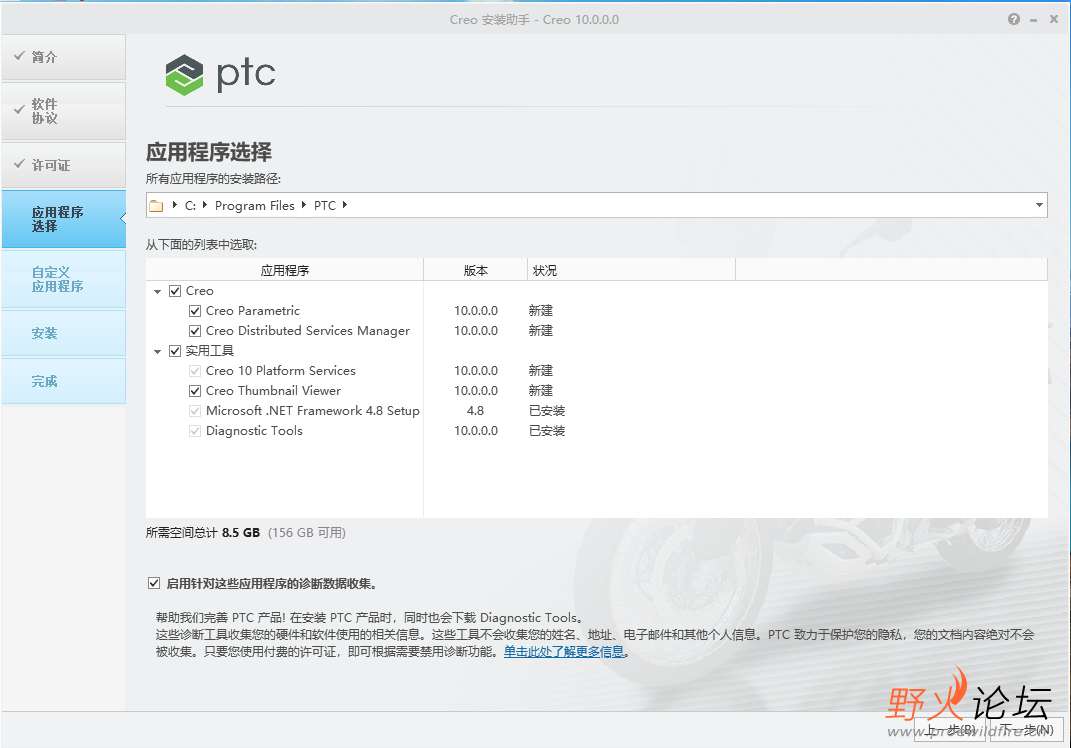
Task: Click Program Files path segment
Action: (x=255, y=206)
